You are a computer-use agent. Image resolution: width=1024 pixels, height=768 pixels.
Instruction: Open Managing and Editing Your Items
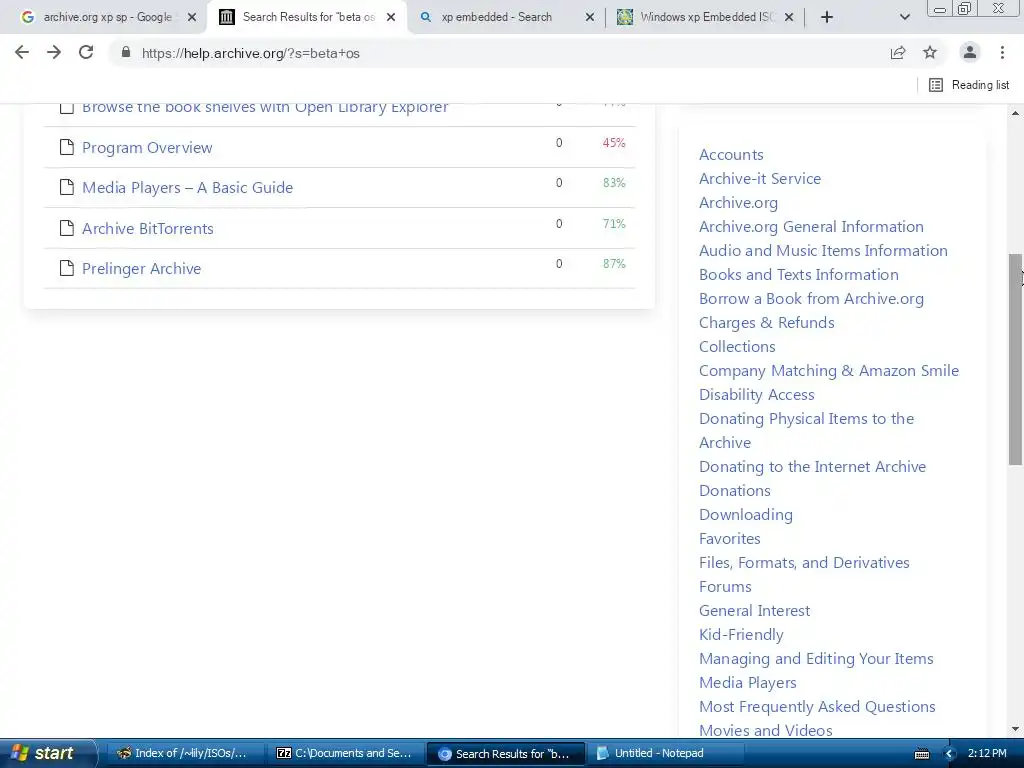816,659
